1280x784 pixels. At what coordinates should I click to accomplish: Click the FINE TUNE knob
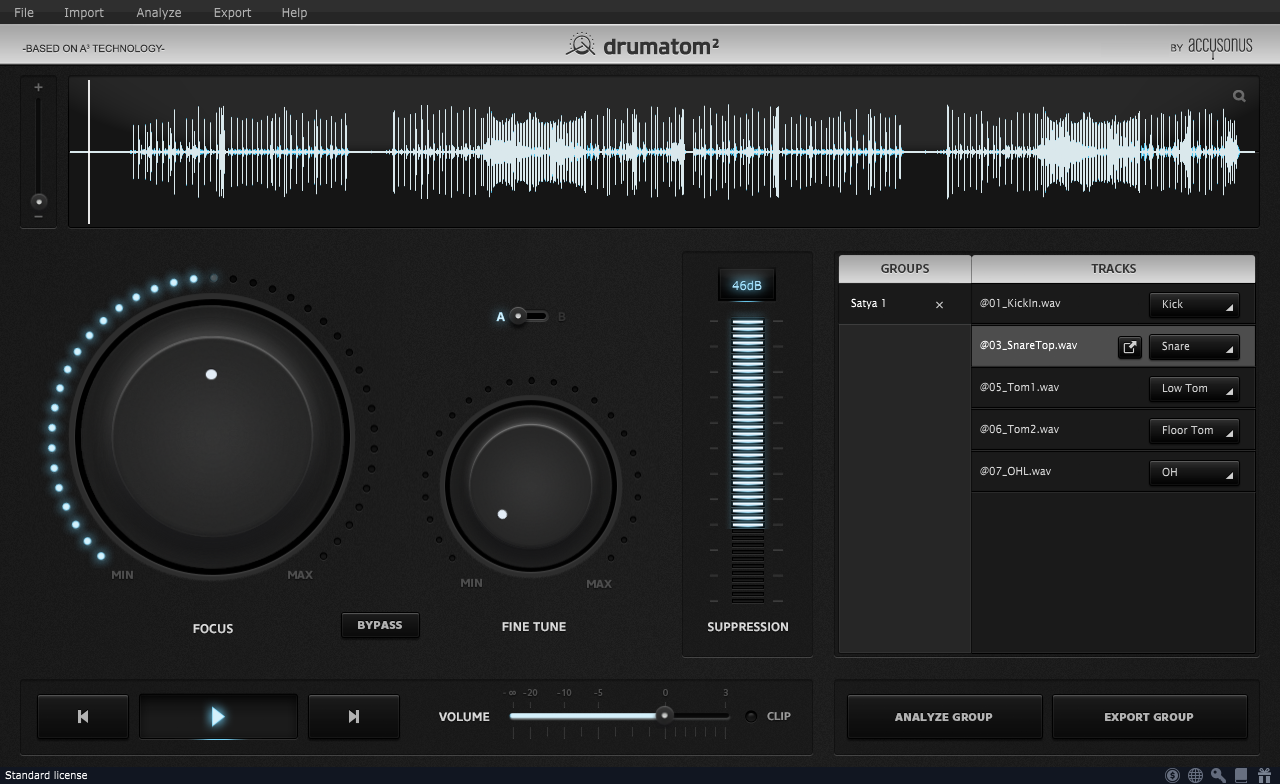pyautogui.click(x=531, y=485)
